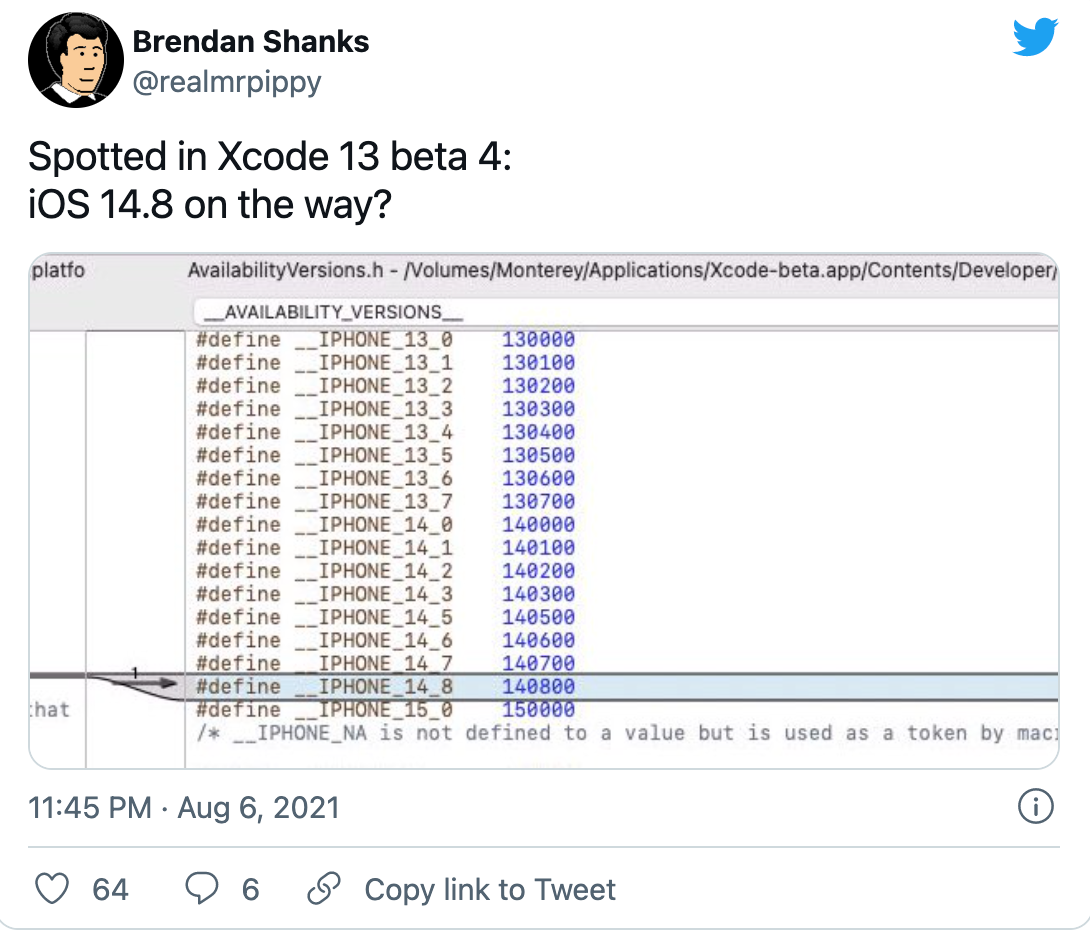Click the 11:45 PM Aug 6, 2021 timestamp
This screenshot has width=1090, height=930.
pyautogui.click(x=184, y=807)
